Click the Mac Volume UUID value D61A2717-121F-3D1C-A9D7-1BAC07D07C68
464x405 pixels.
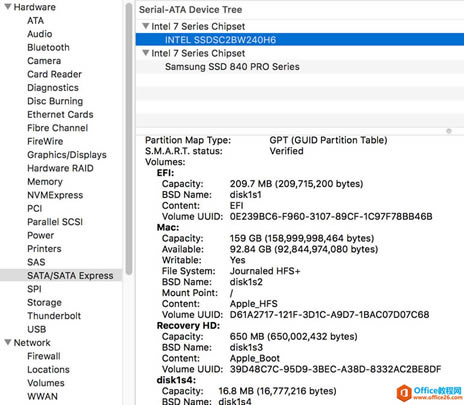pyautogui.click(x=329, y=314)
